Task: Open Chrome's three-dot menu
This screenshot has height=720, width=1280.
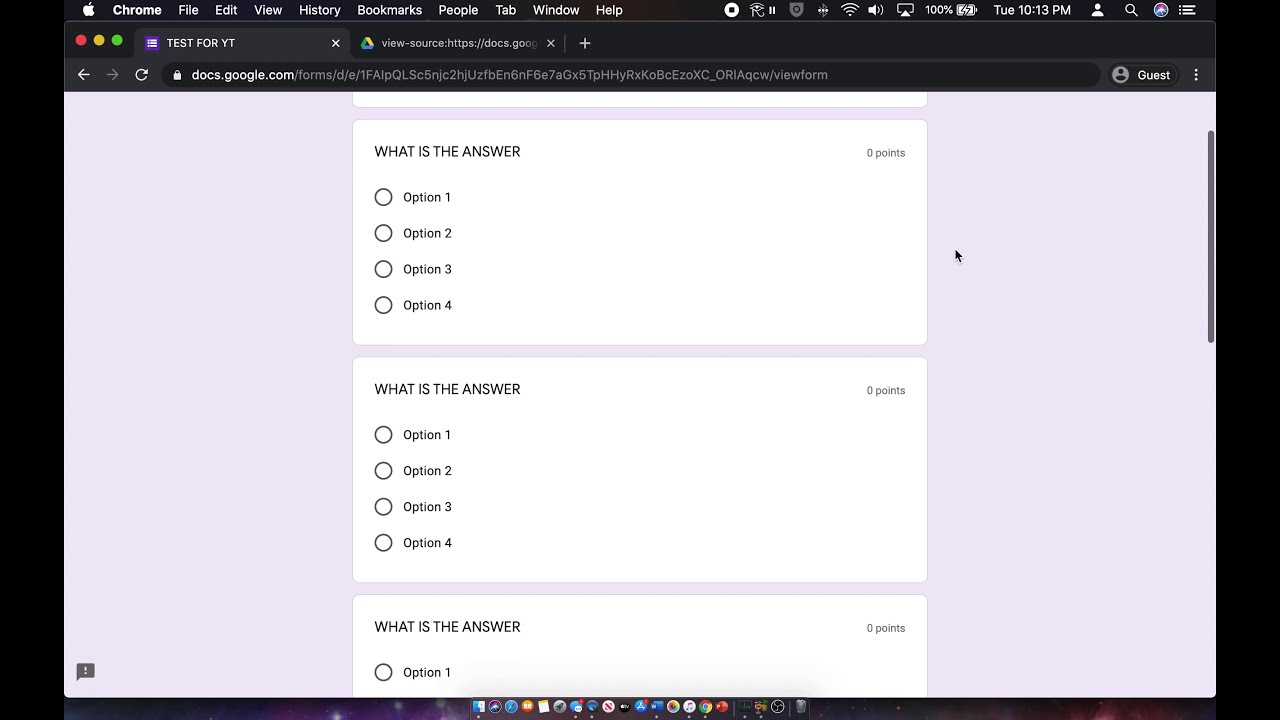Action: (x=1196, y=75)
